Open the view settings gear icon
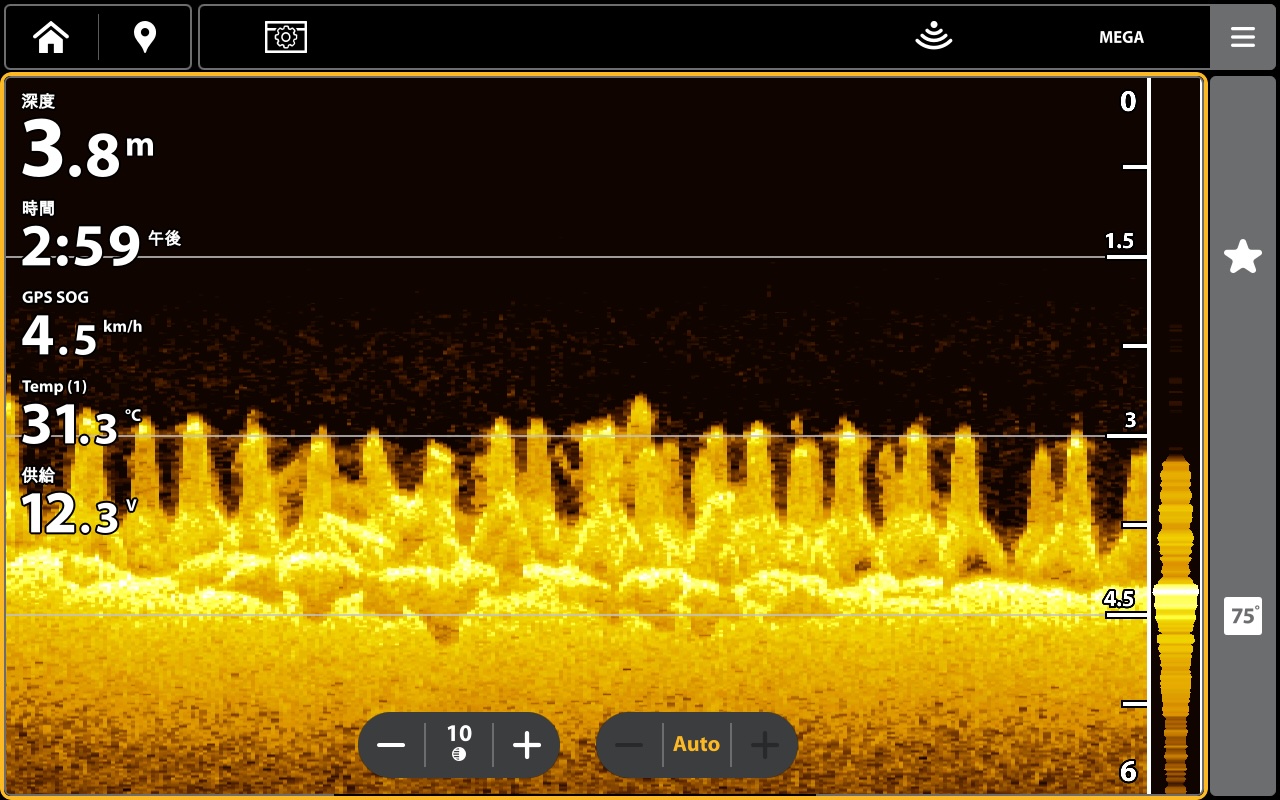This screenshot has height=800, width=1280. point(285,38)
